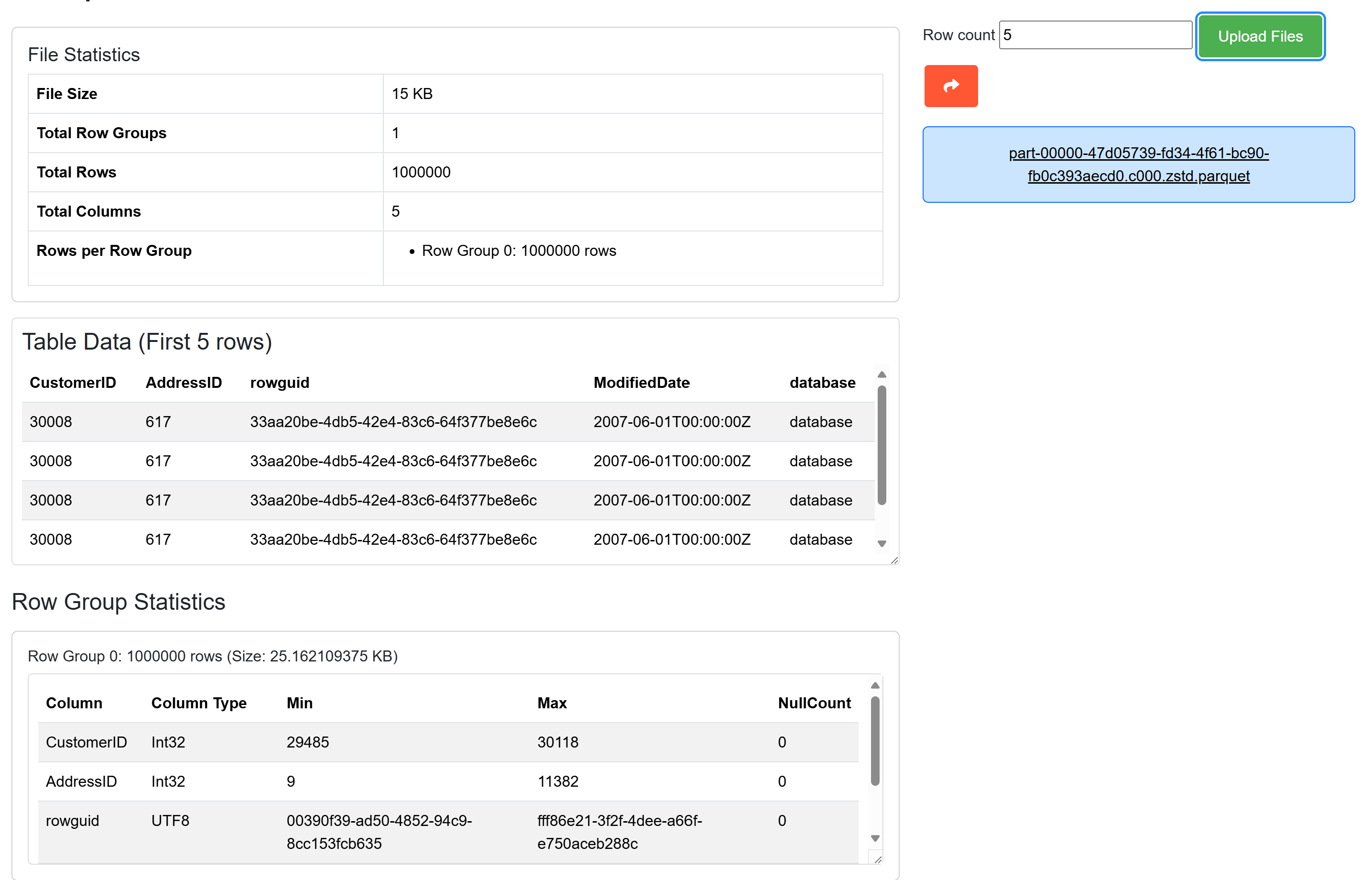Viewport: 1372px width, 880px height.
Task: Click the Row Group table scrollbar up arrow
Action: [x=874, y=686]
